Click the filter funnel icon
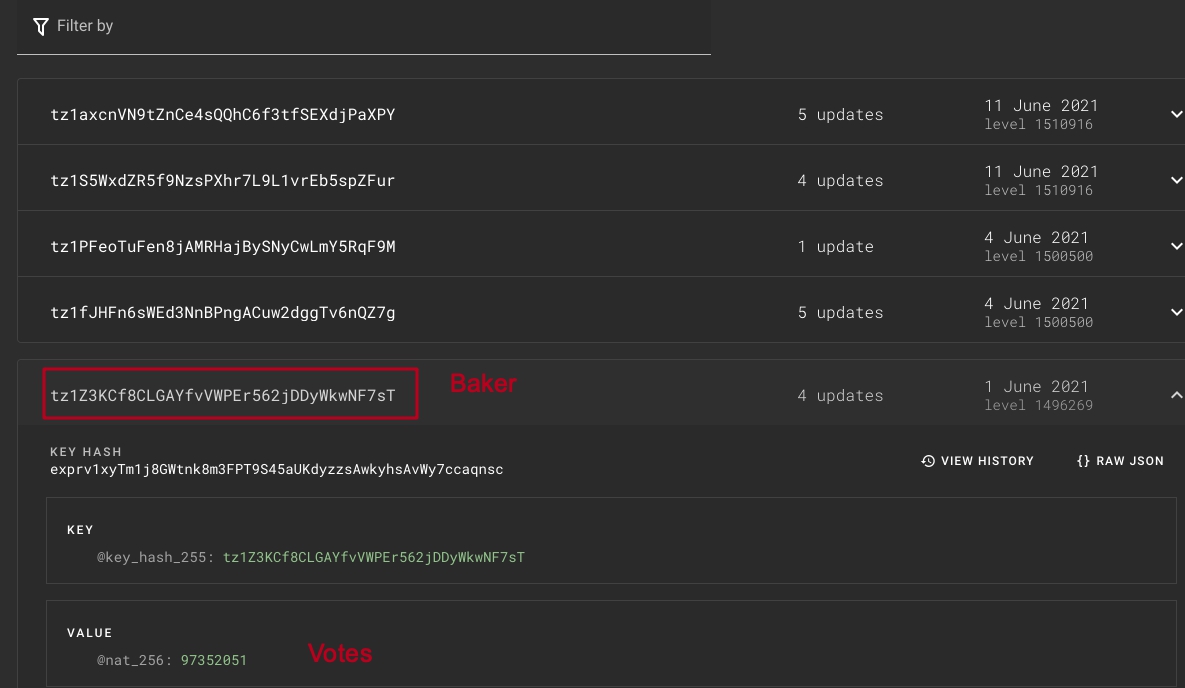This screenshot has width=1185, height=688. [41, 26]
